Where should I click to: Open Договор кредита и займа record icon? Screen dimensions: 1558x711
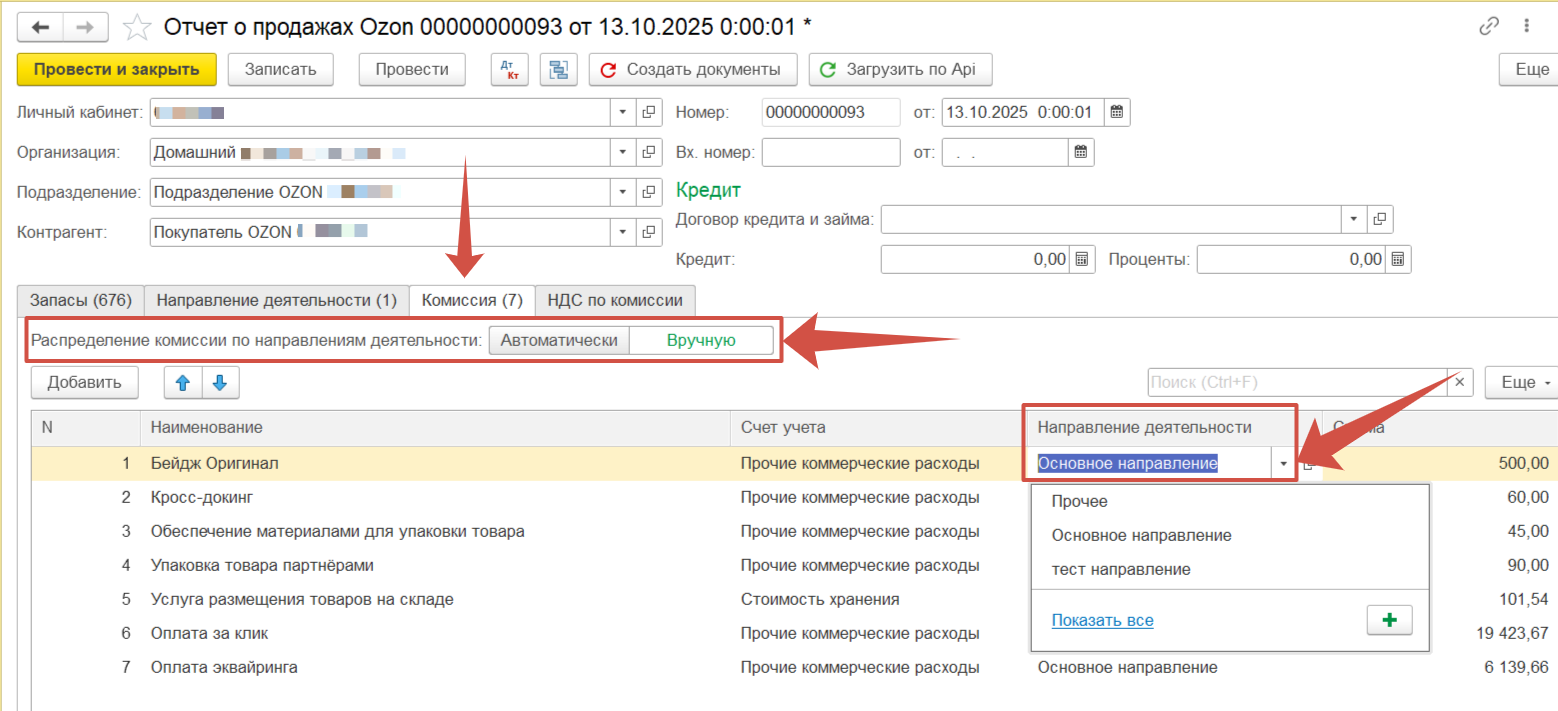click(1380, 219)
